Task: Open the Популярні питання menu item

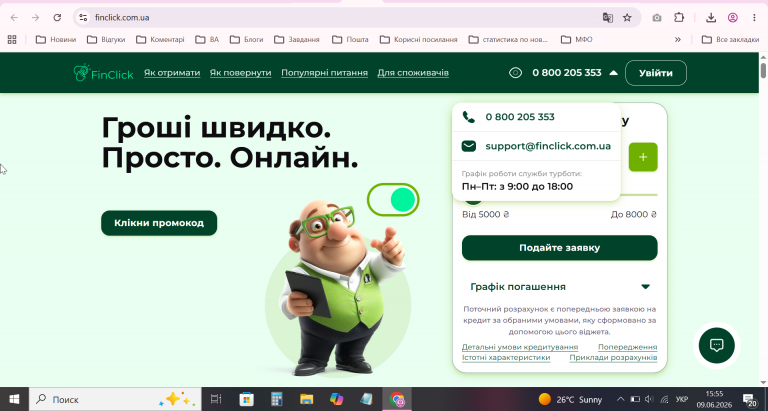Action: coord(324,73)
